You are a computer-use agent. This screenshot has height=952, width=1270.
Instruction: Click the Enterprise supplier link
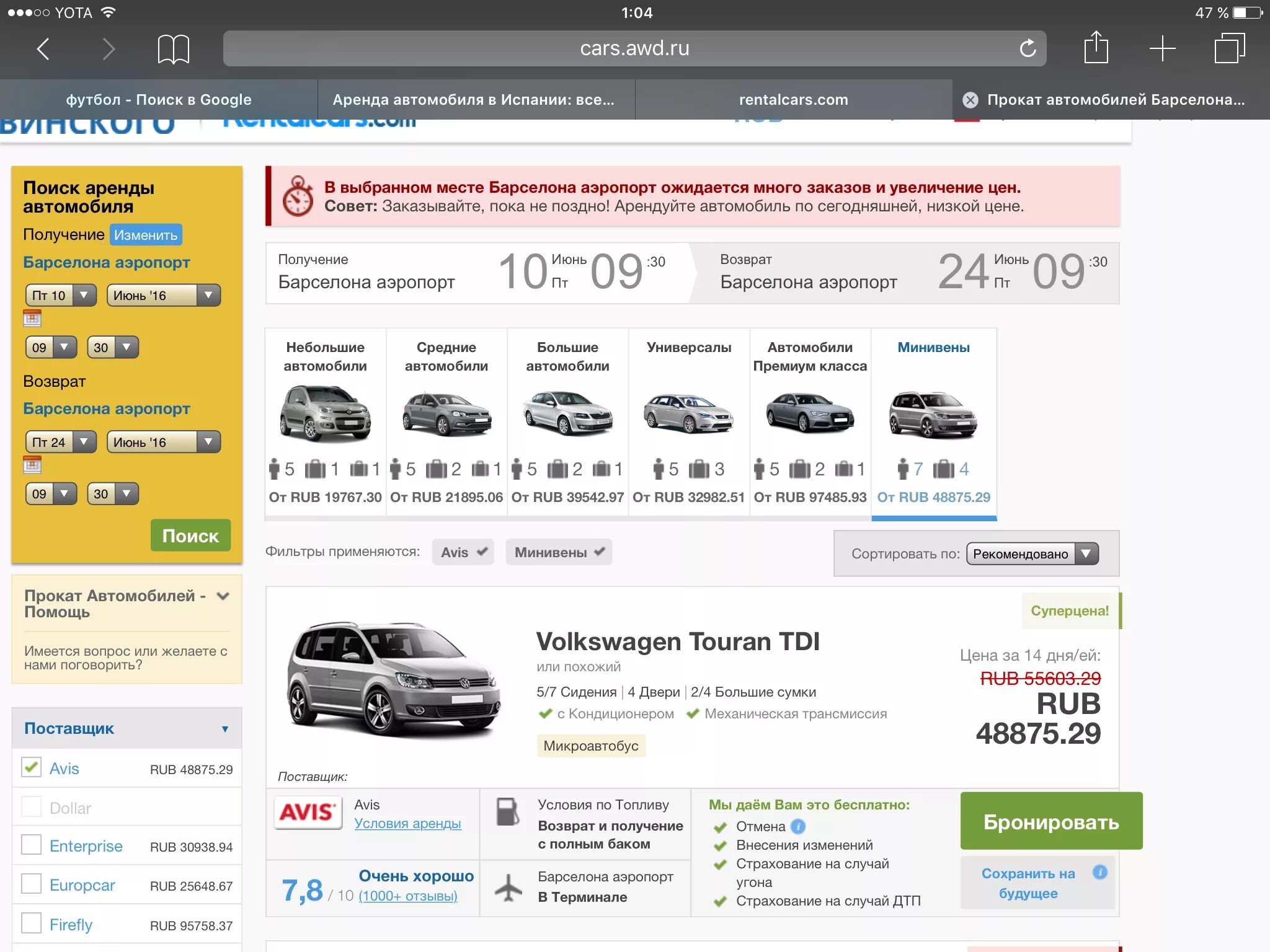tap(86, 846)
